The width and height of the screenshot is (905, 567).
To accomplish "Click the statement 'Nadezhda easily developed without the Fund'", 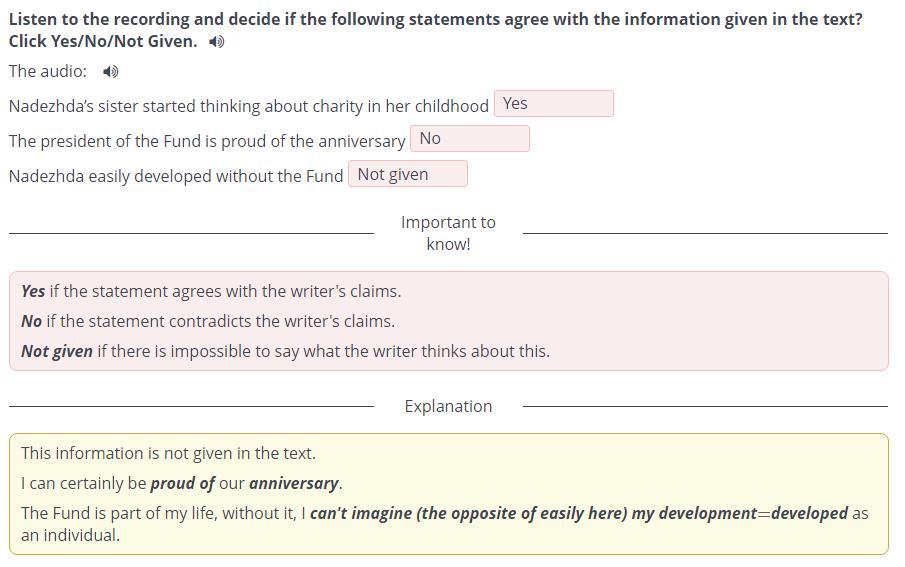I will (x=176, y=176).
